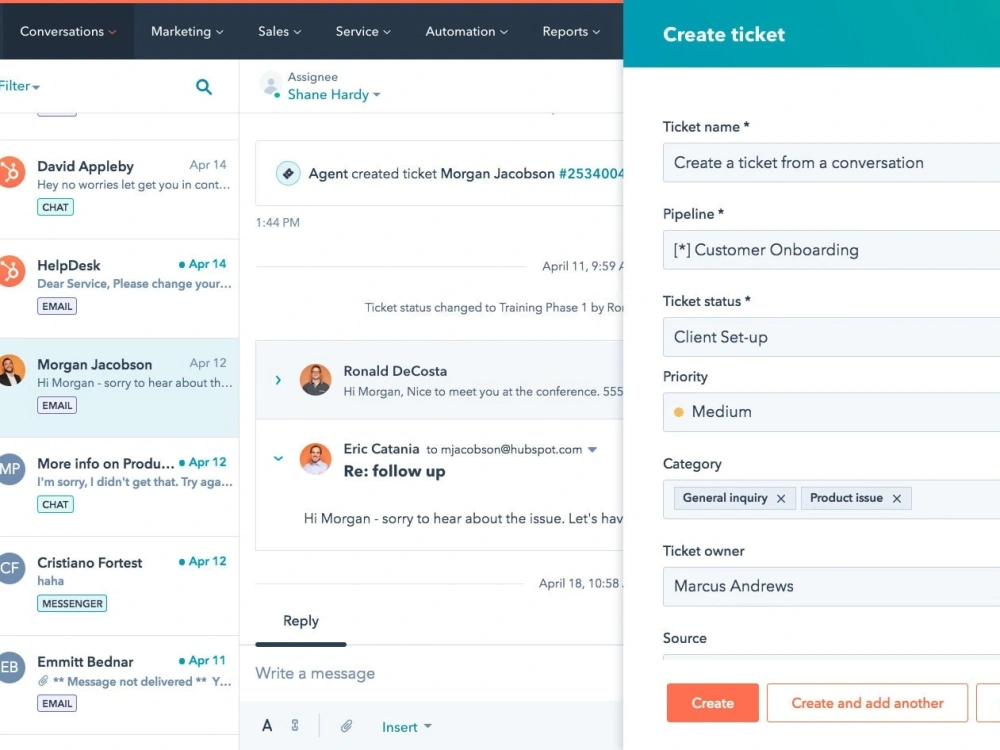This screenshot has height=750, width=1000.
Task: Open the text formatting A icon
Action: tap(267, 726)
